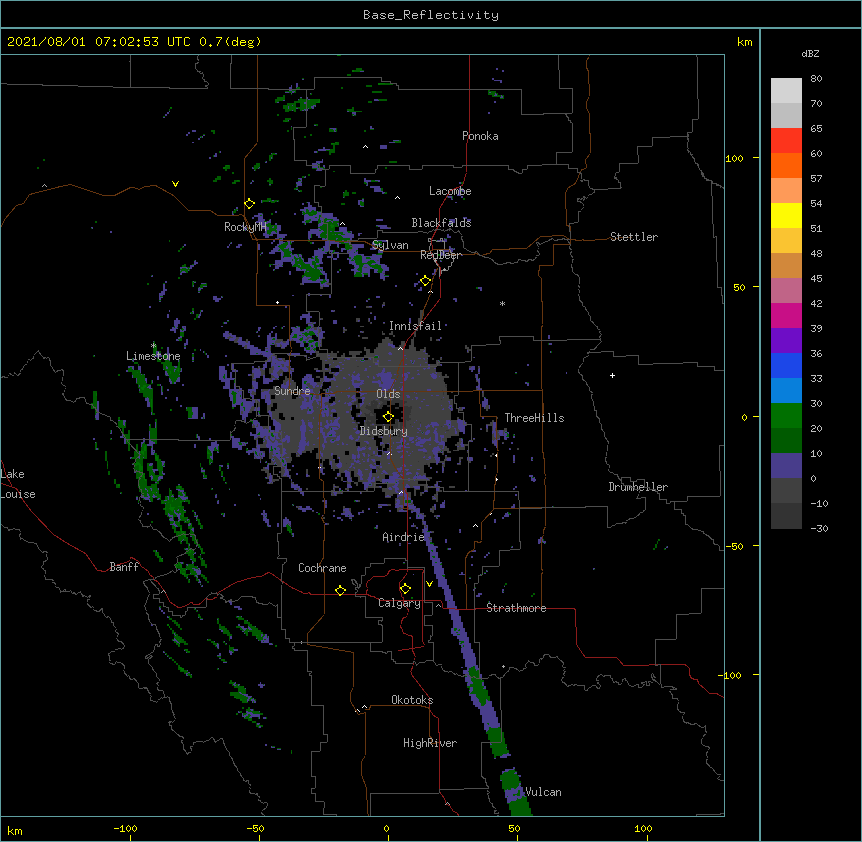The width and height of the screenshot is (862, 842).
Task: Click the Airdrie city label
Action: click(404, 537)
